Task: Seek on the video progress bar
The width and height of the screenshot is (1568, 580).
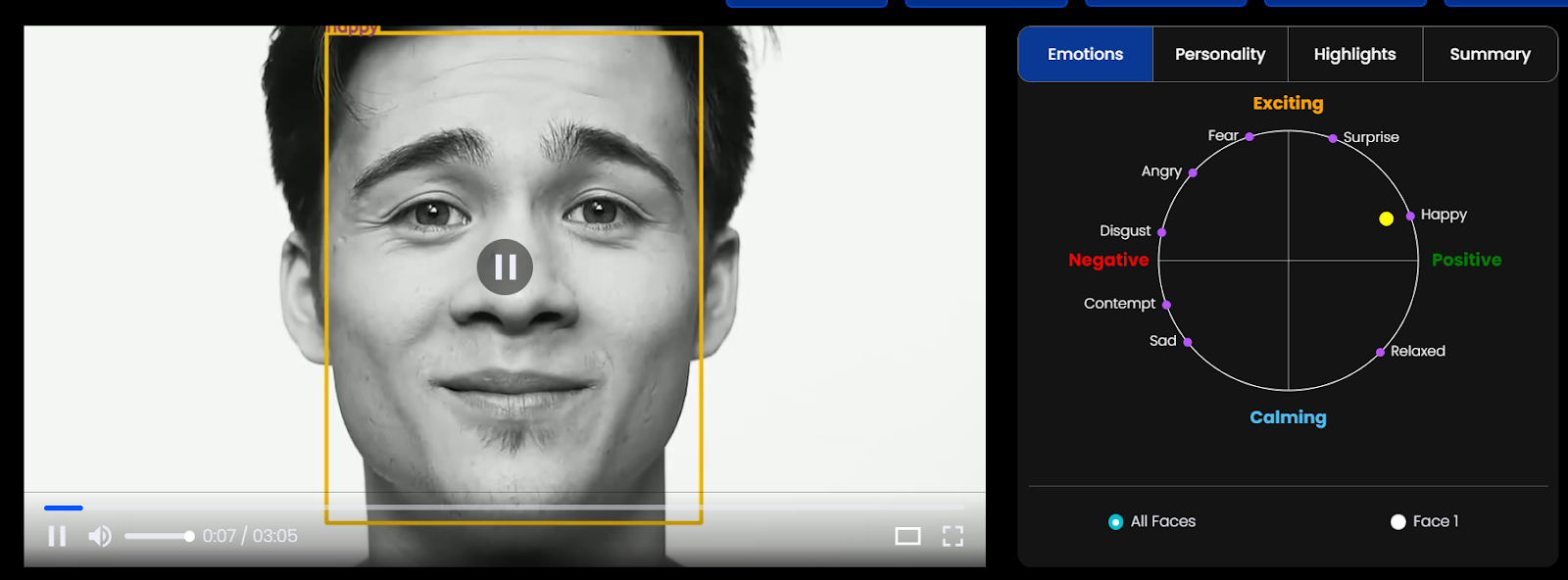Action: [x=504, y=507]
